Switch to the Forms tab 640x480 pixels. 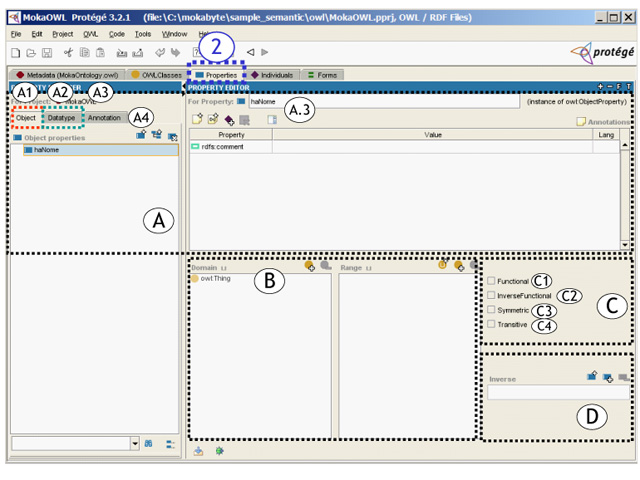pos(322,75)
